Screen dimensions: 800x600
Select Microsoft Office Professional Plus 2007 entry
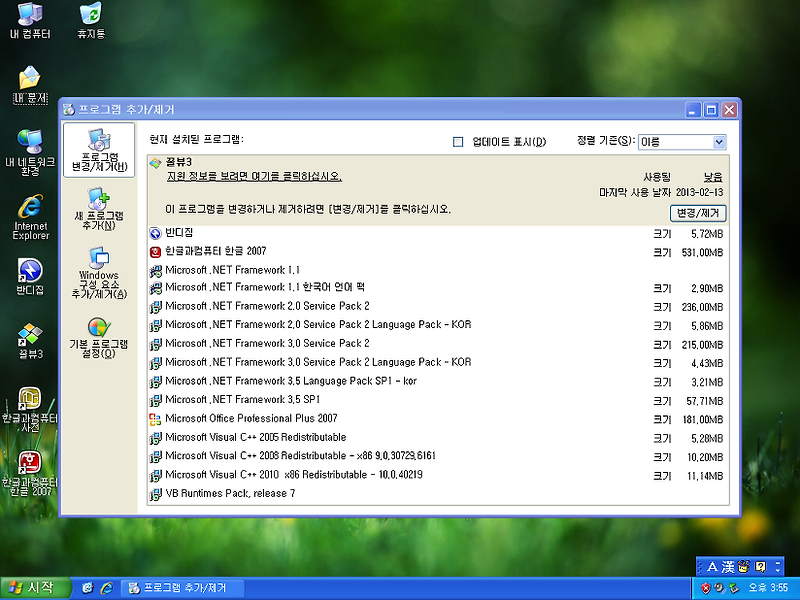coord(438,419)
